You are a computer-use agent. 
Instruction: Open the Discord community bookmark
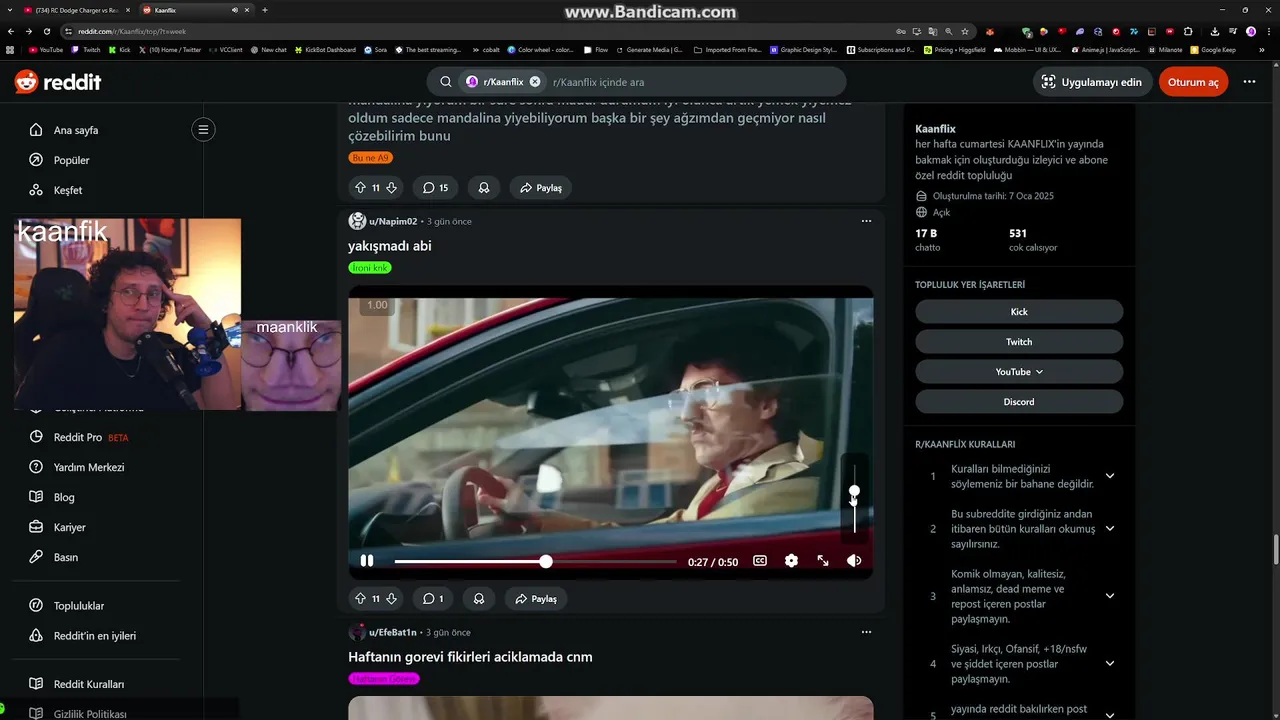1019,402
